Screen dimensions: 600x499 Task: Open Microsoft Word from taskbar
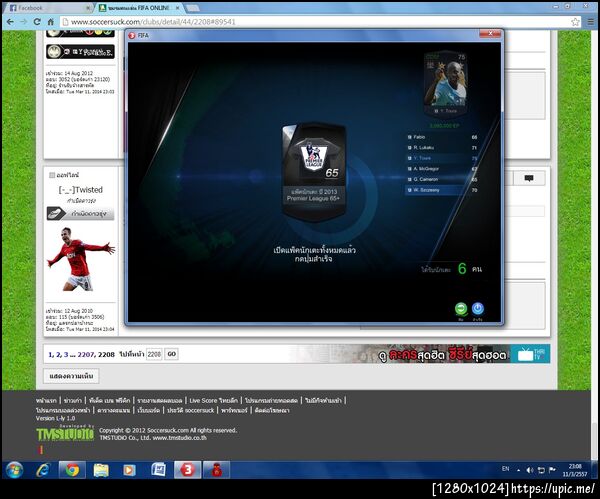(x=158, y=470)
